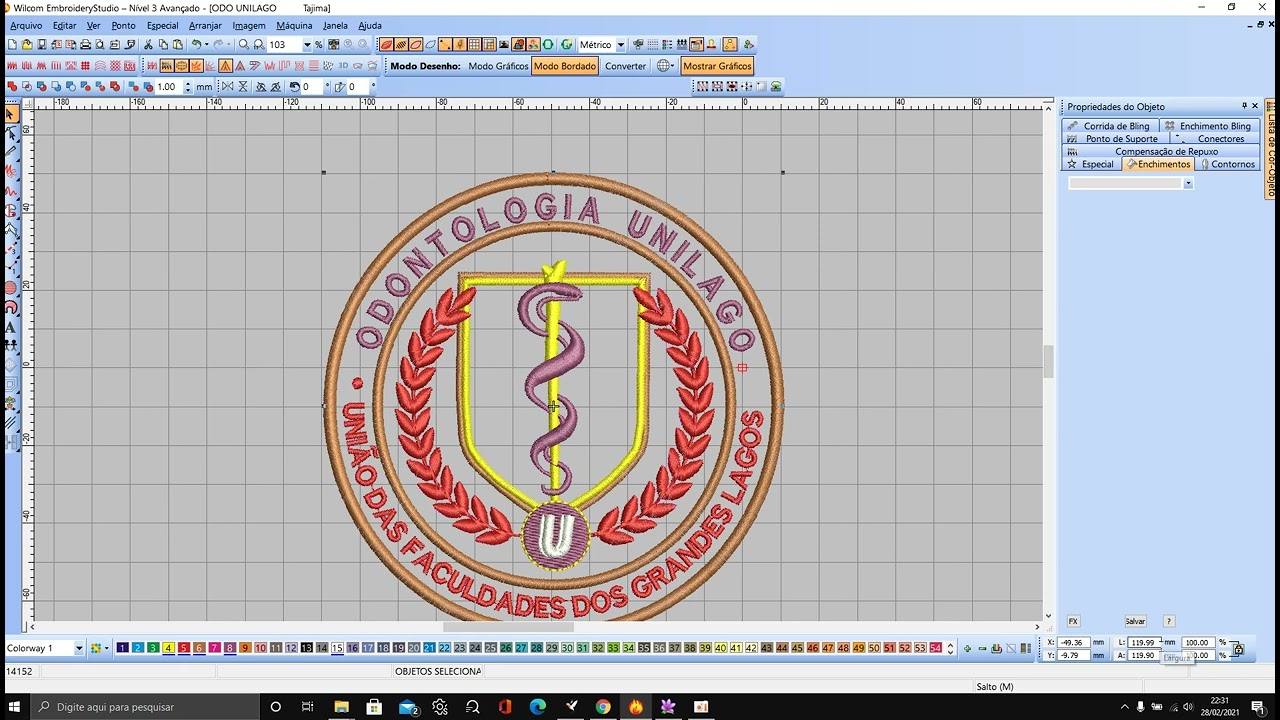
Task: Pin the Propriedades do Objeto panel
Action: tap(1244, 106)
